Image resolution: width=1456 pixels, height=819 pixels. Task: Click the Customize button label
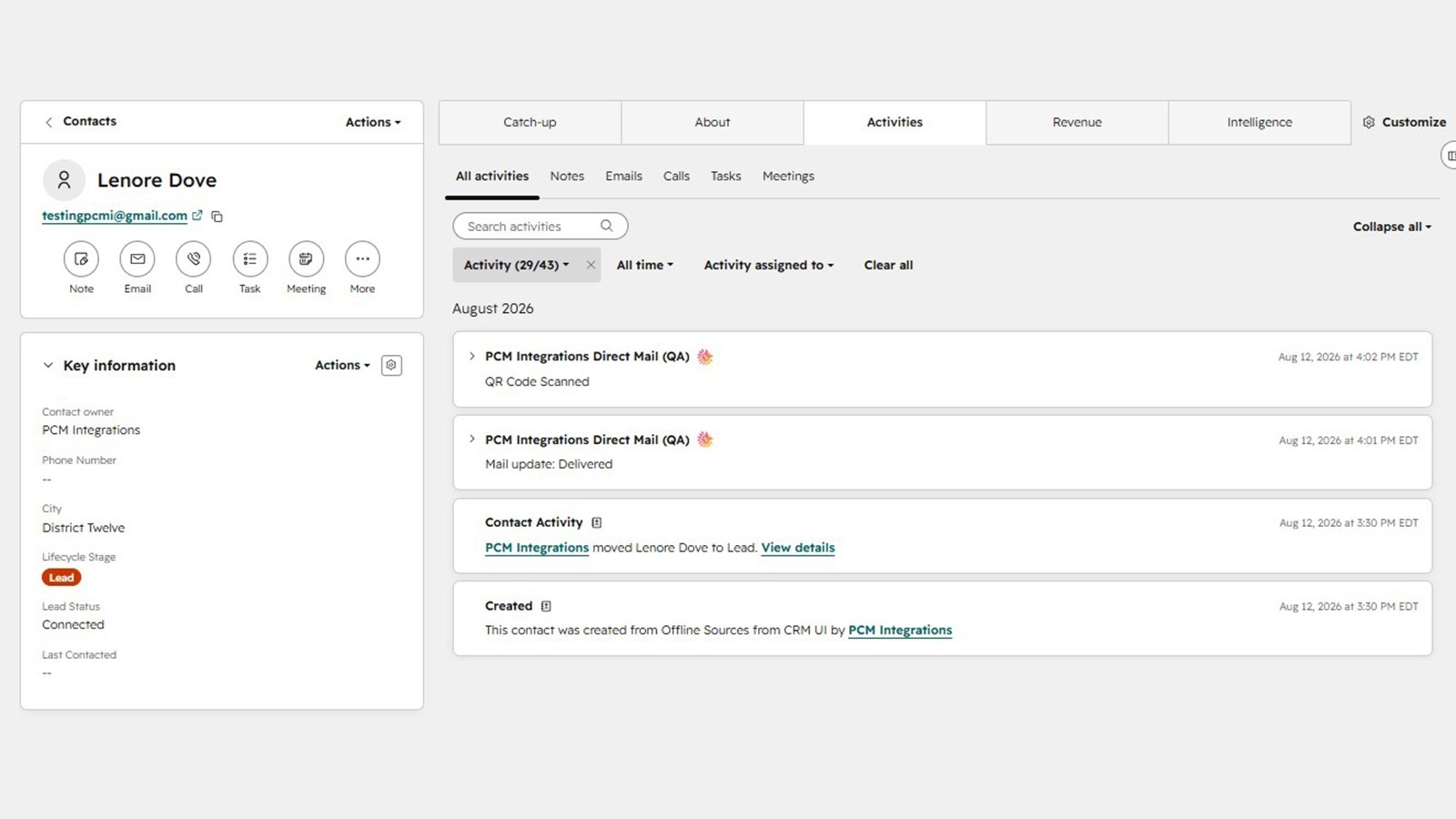click(x=1414, y=122)
